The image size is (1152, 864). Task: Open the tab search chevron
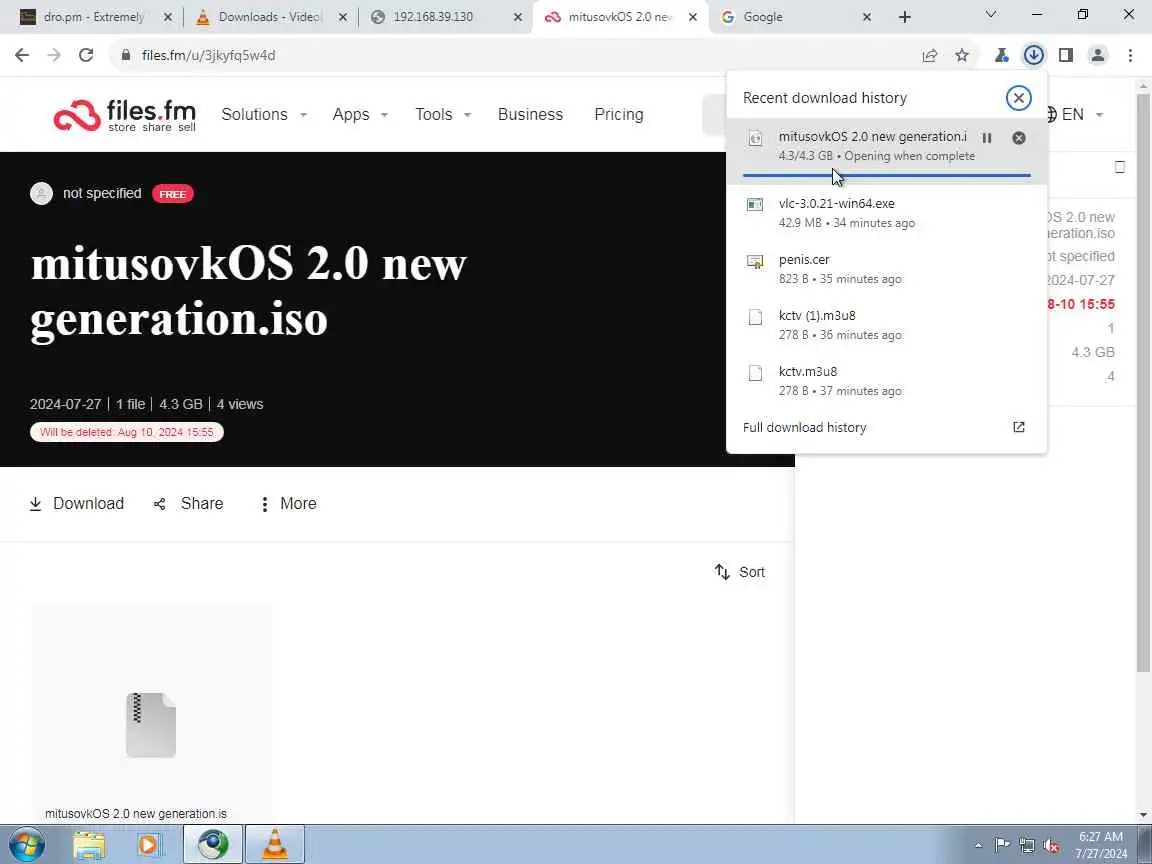[990, 15]
